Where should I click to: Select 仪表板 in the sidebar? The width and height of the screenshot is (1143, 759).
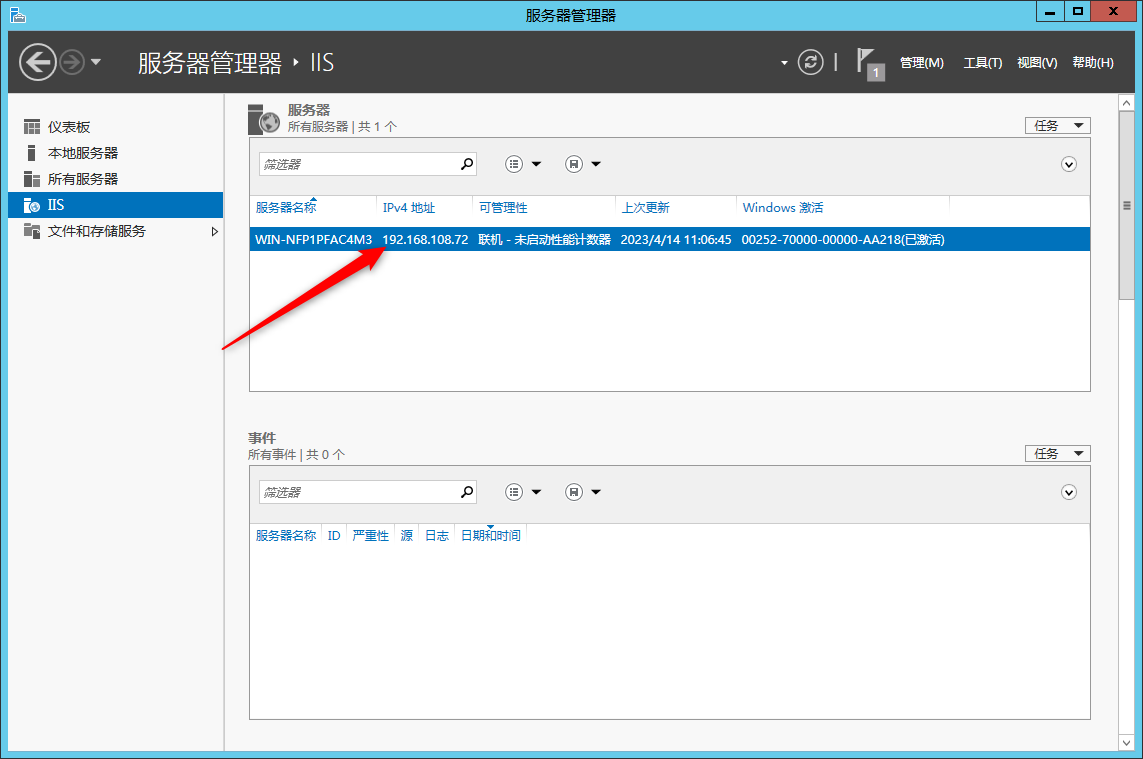point(115,127)
